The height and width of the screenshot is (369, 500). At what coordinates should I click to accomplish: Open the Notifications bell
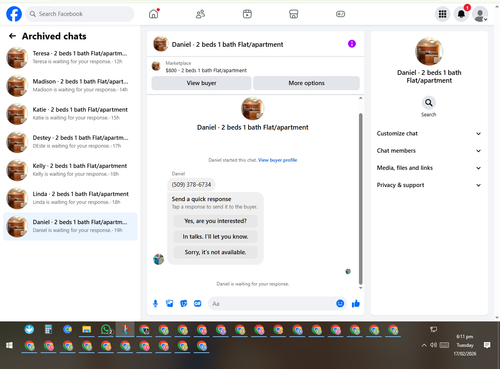coord(461,14)
